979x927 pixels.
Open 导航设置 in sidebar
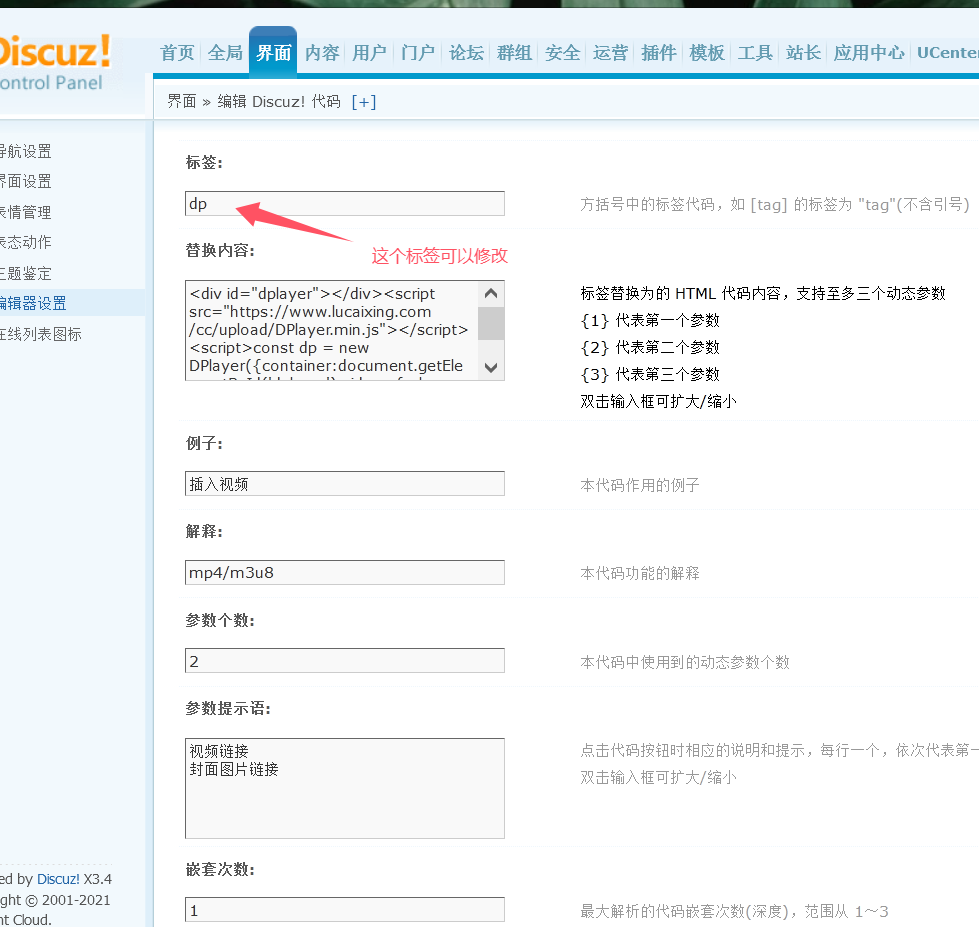coord(25,151)
